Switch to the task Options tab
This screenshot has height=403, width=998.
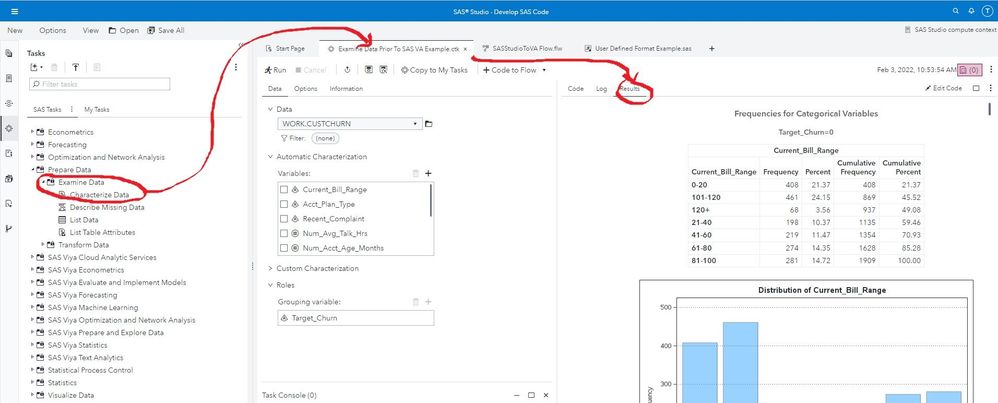click(306, 88)
